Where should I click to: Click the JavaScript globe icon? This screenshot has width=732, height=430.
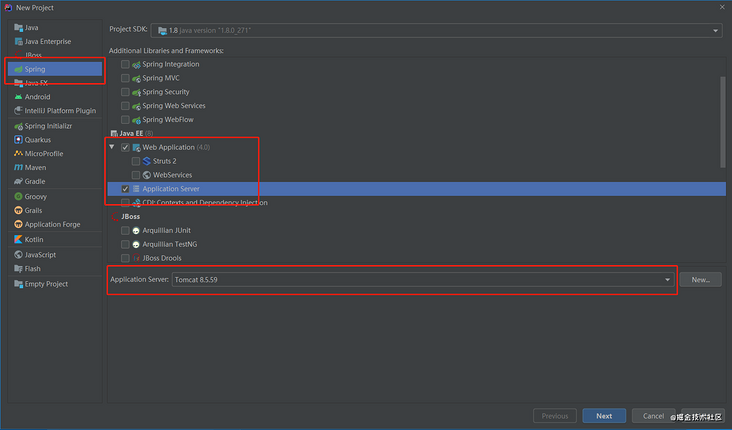[18, 255]
